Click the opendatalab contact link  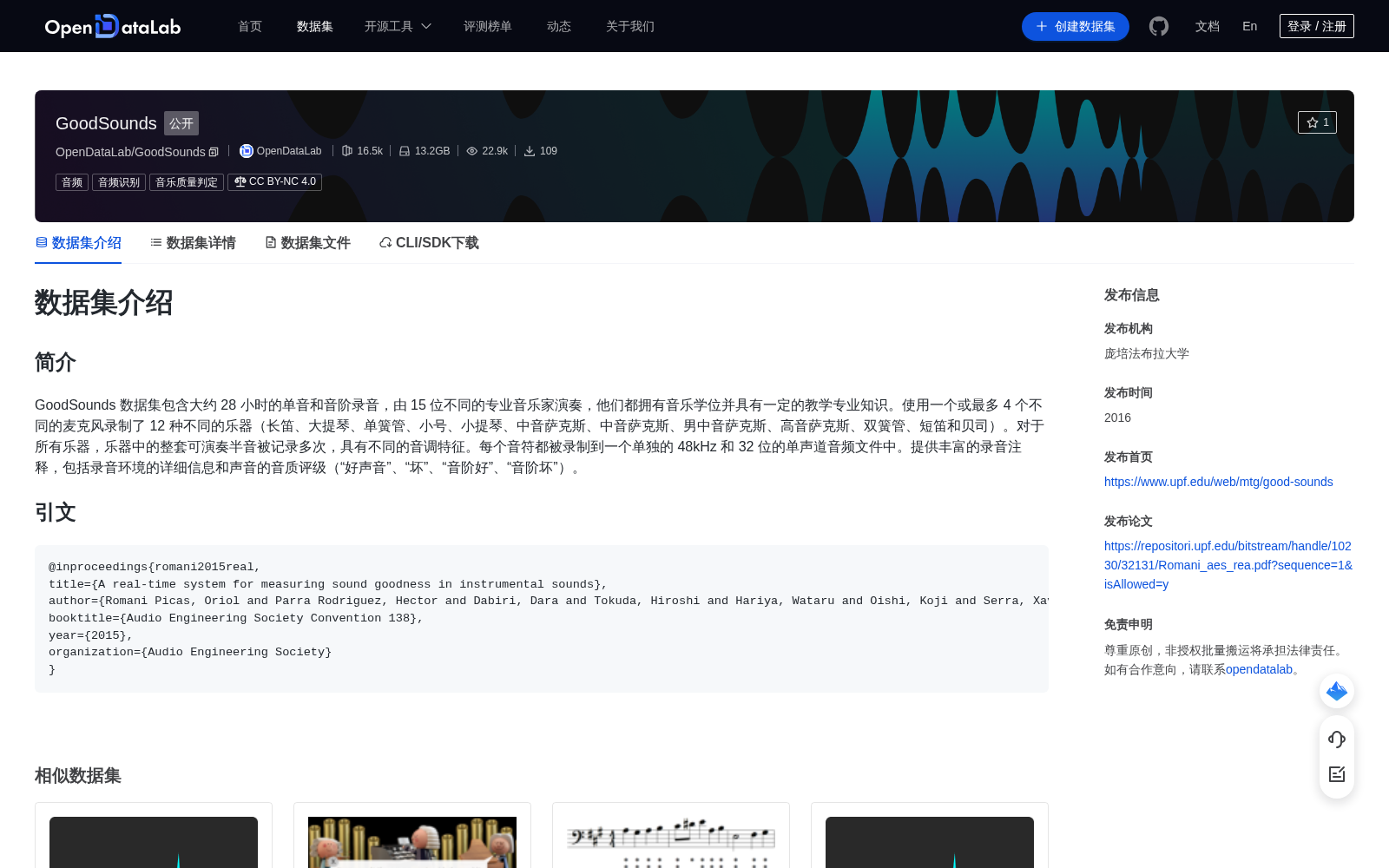click(1259, 669)
